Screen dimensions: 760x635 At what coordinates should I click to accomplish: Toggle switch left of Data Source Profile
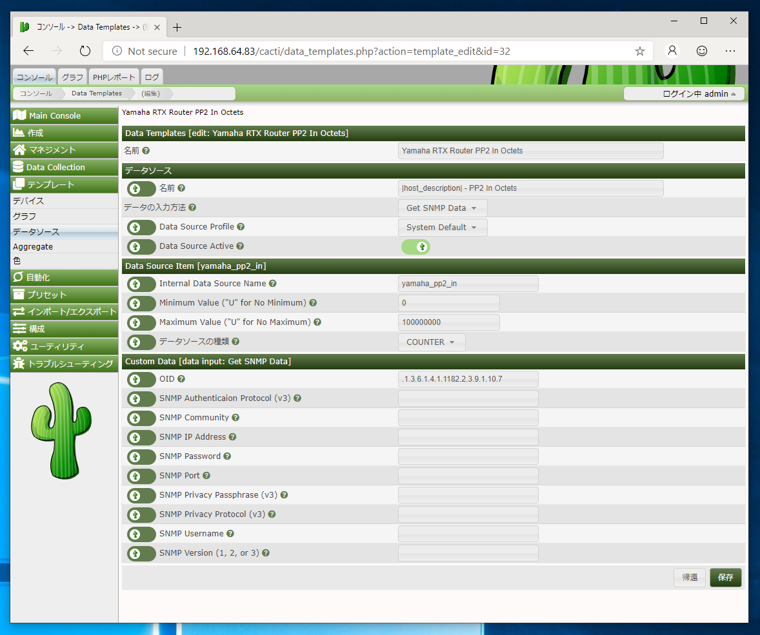click(141, 227)
